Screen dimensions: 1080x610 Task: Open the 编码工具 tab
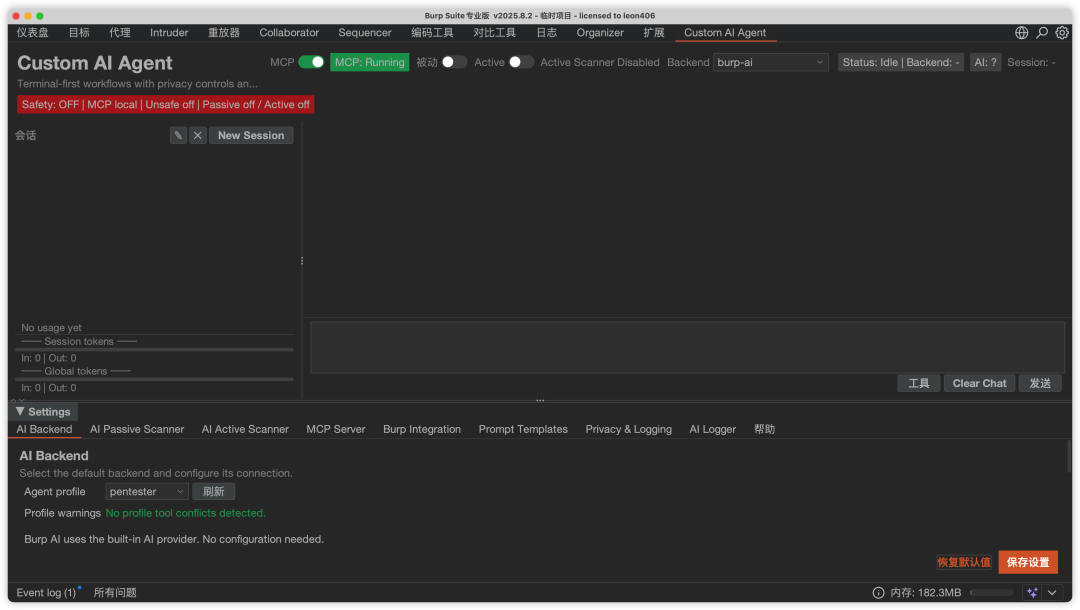433,32
